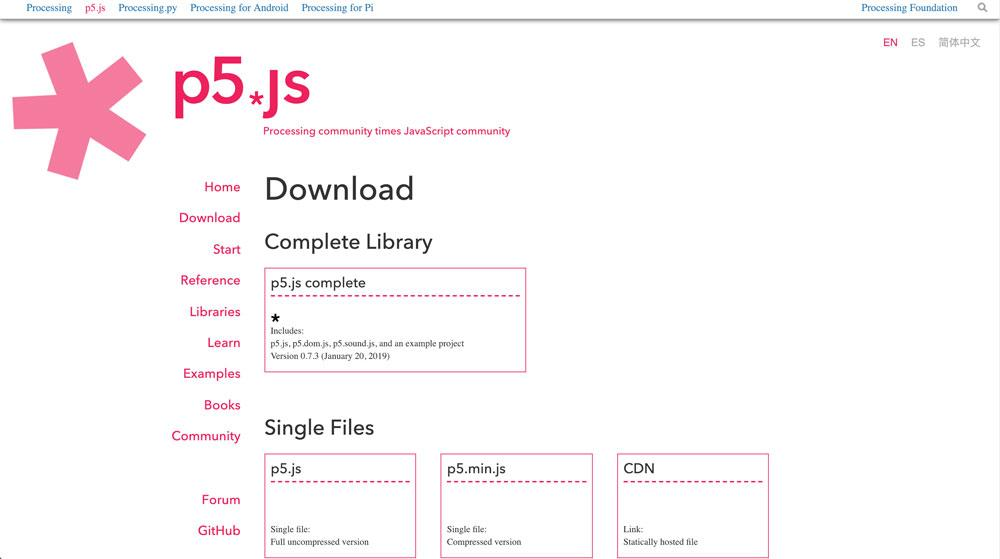Click the 'Download' page heading
The width and height of the screenshot is (1000, 559).
pos(339,189)
